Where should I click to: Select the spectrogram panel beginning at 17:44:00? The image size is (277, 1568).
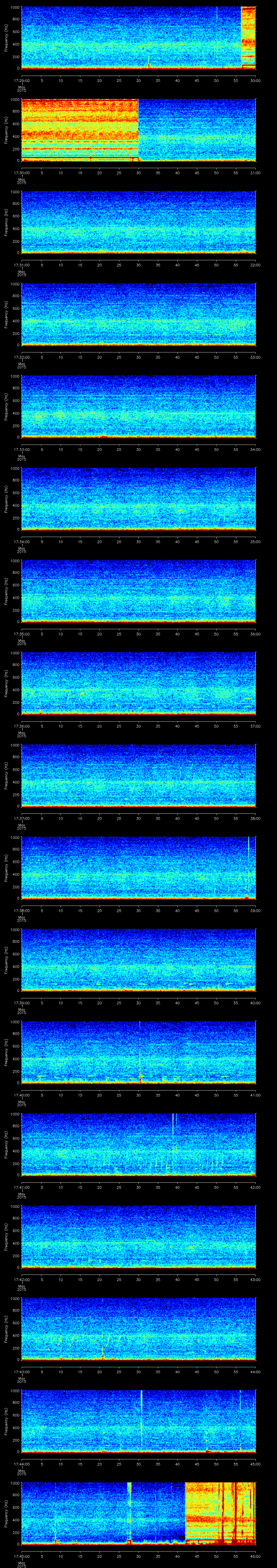coord(138,1421)
